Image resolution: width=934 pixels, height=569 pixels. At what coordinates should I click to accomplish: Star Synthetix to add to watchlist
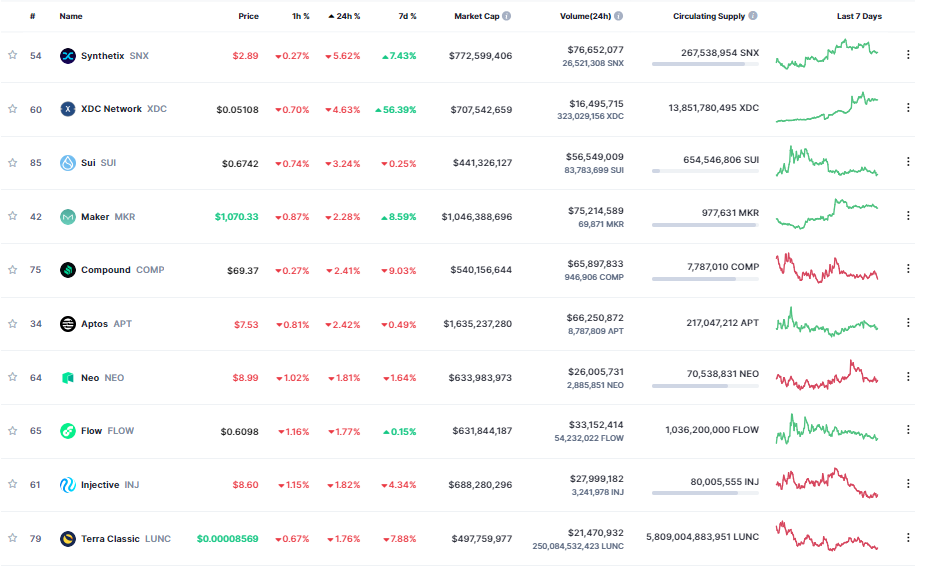point(13,55)
